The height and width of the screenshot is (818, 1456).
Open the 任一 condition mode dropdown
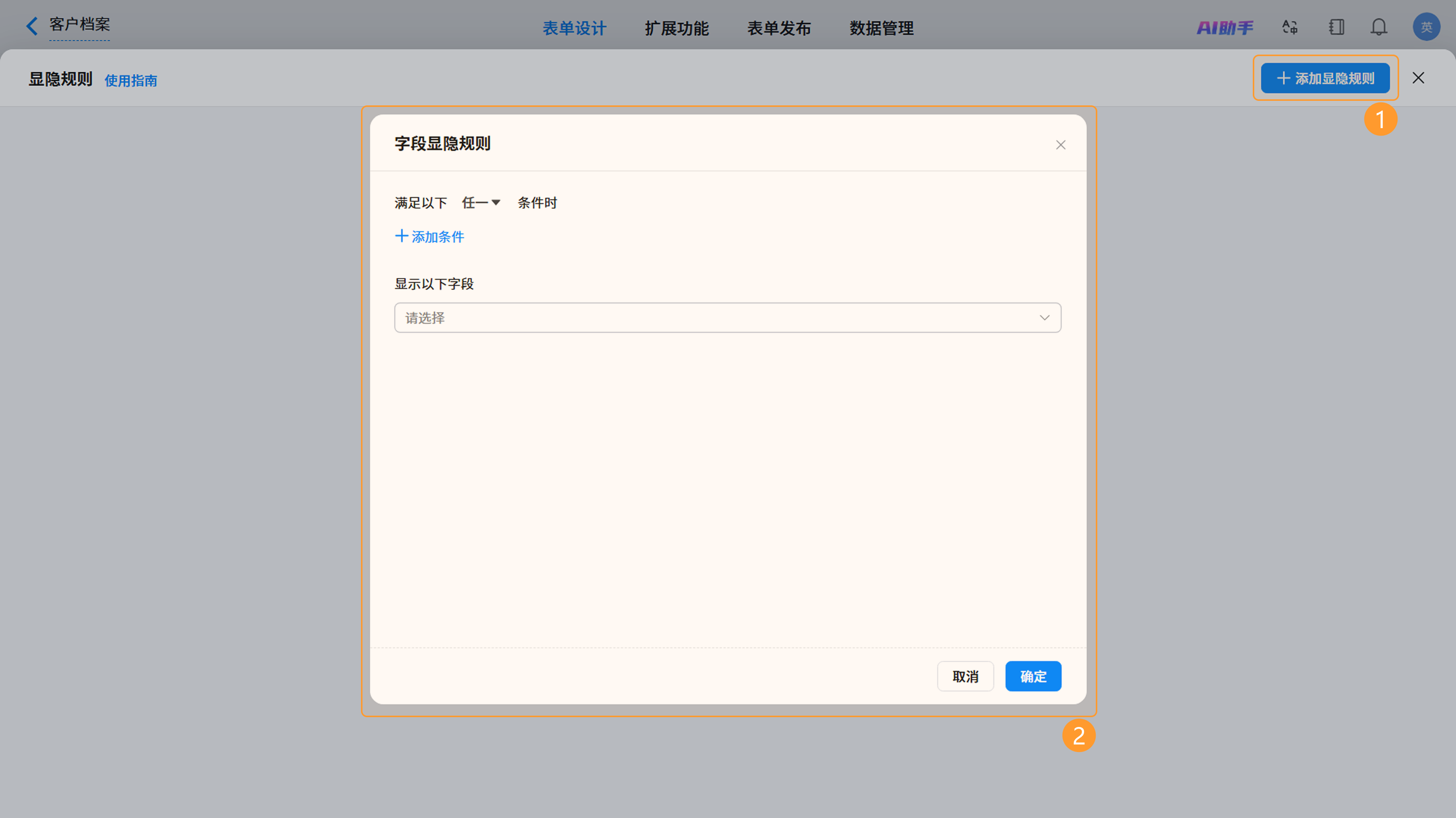click(x=481, y=203)
